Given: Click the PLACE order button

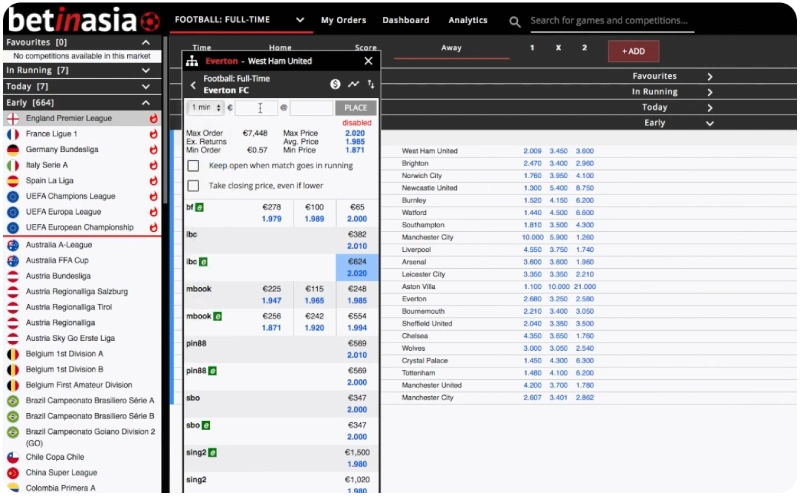Looking at the screenshot, I should click(x=356, y=108).
